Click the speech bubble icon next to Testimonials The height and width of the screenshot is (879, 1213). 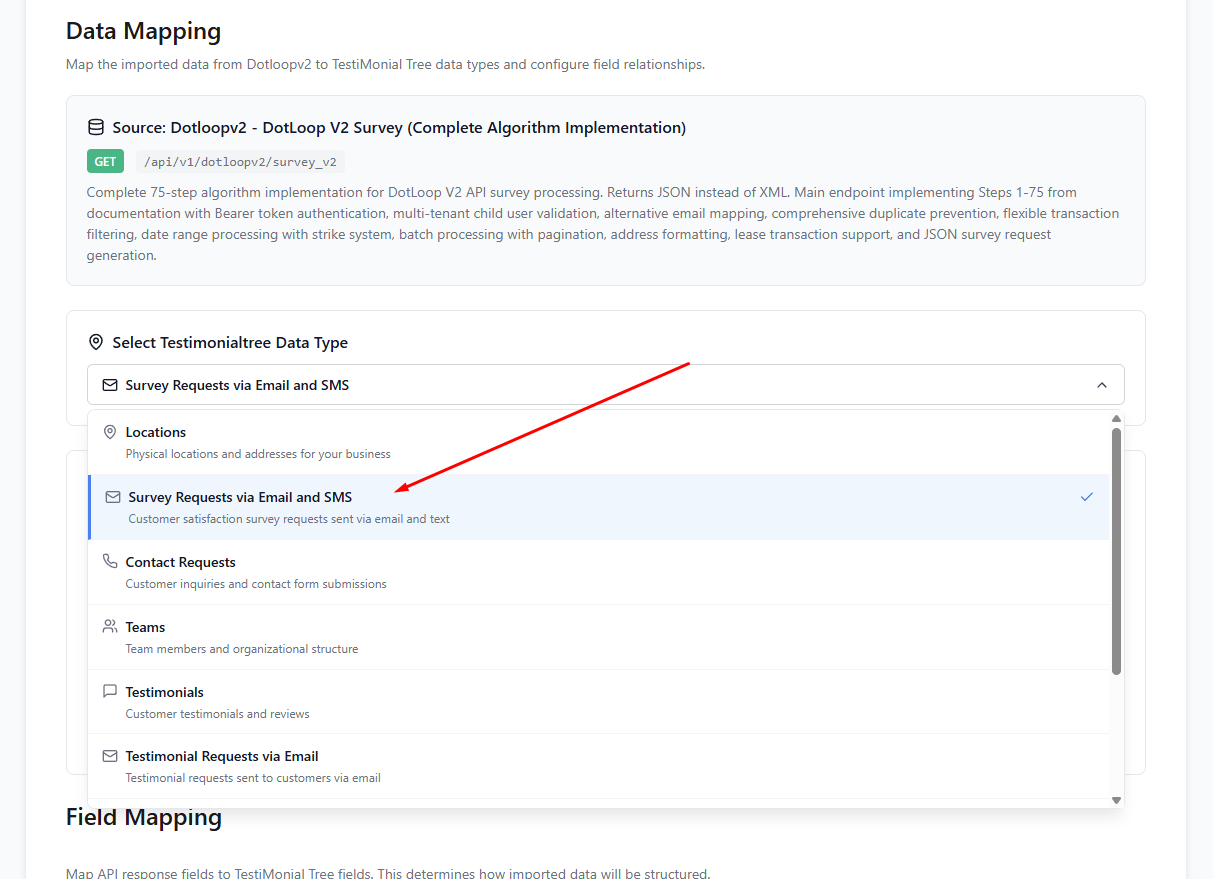click(x=110, y=692)
